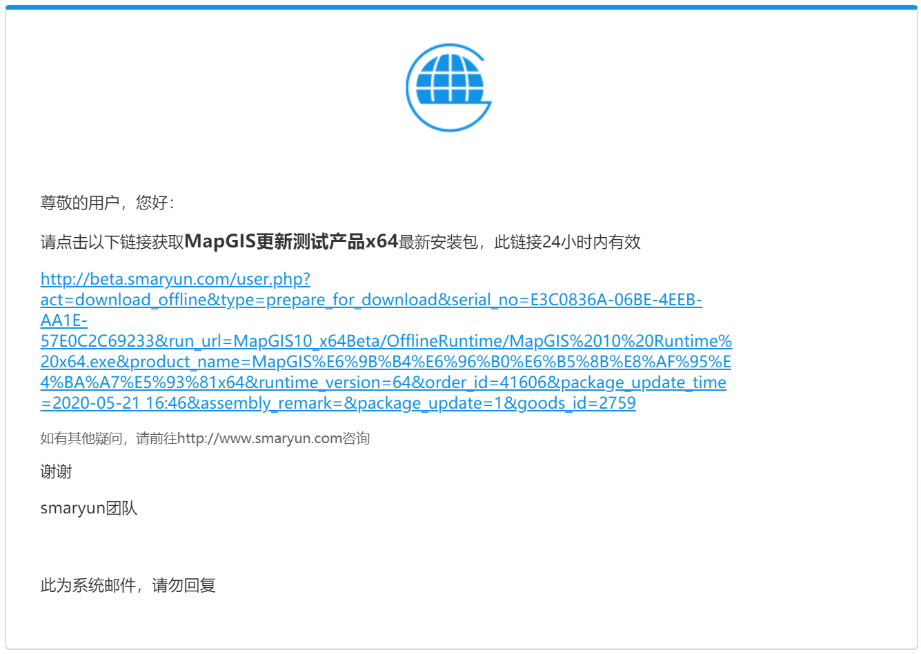
Task: Click the "此为系统邮件，请勿回复" notice
Action: [128, 585]
